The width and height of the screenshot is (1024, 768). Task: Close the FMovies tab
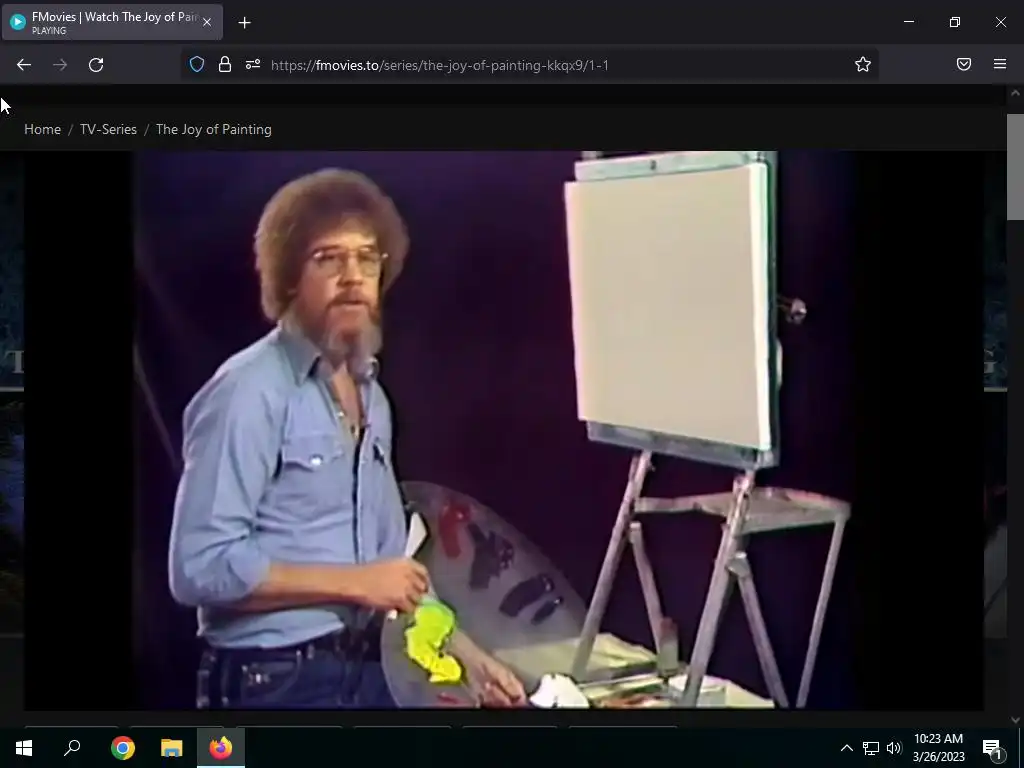click(x=207, y=22)
